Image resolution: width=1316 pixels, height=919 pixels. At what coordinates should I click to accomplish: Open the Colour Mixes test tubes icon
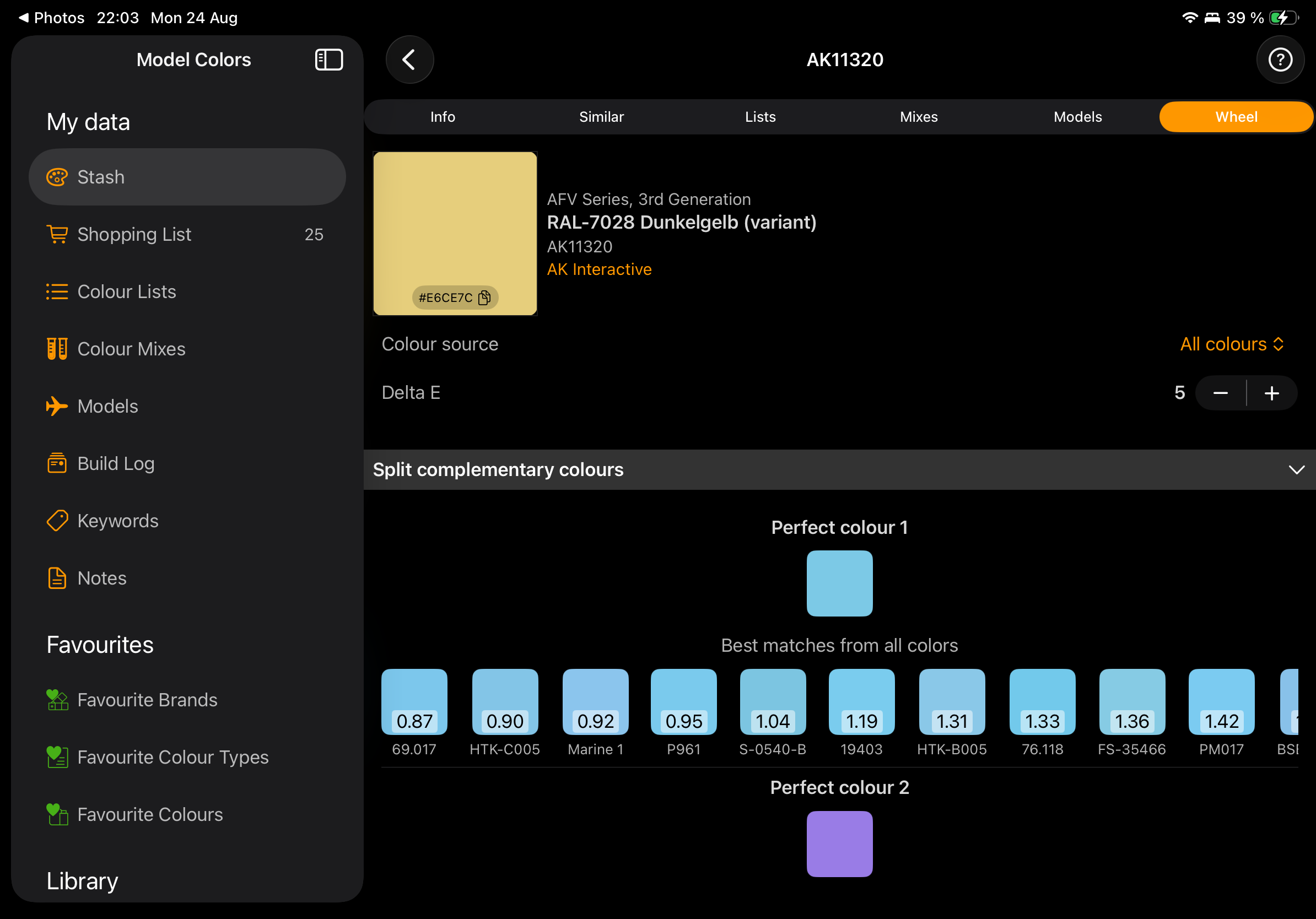[57, 349]
